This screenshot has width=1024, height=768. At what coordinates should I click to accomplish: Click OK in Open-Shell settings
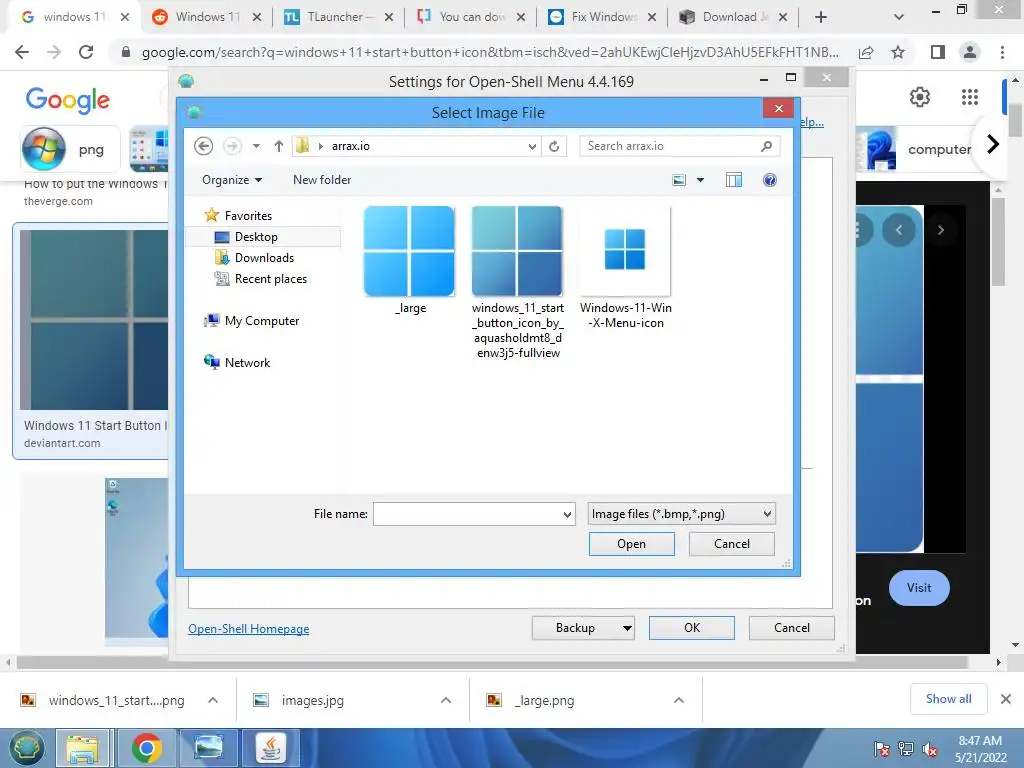coord(692,628)
